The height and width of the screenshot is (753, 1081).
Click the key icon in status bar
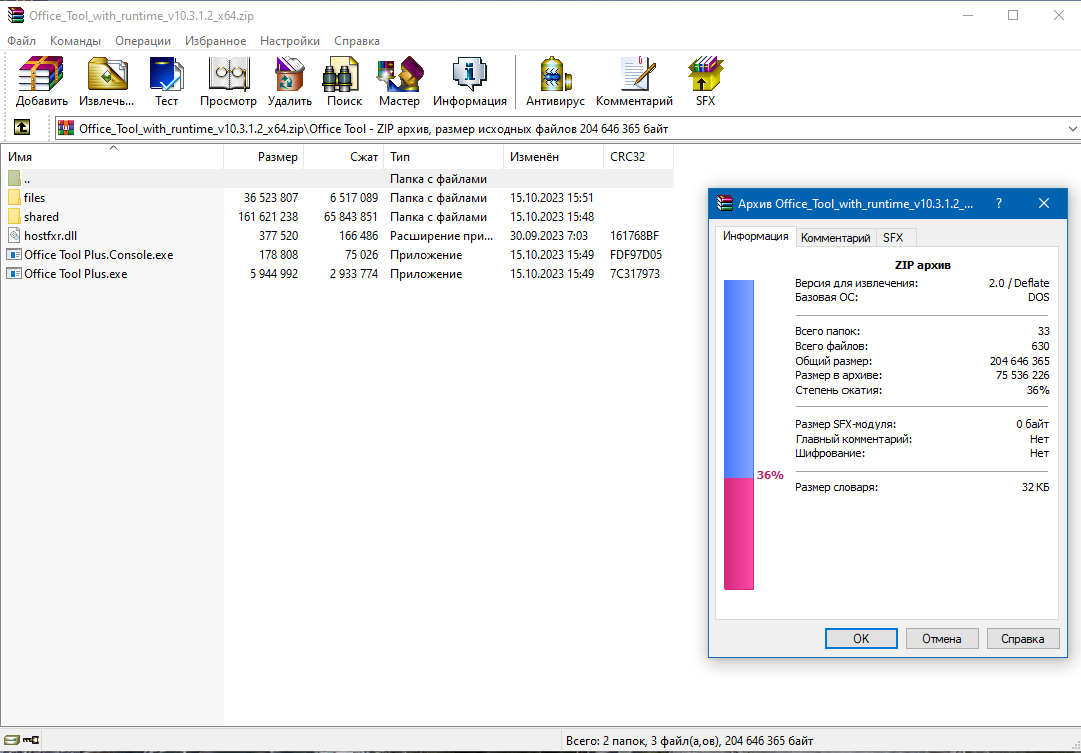coord(31,741)
